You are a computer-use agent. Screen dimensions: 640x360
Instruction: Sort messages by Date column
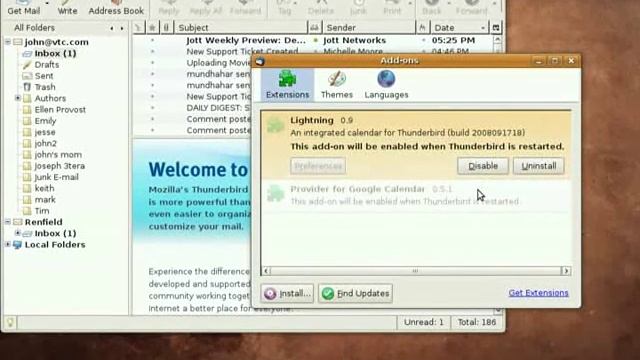coord(459,27)
